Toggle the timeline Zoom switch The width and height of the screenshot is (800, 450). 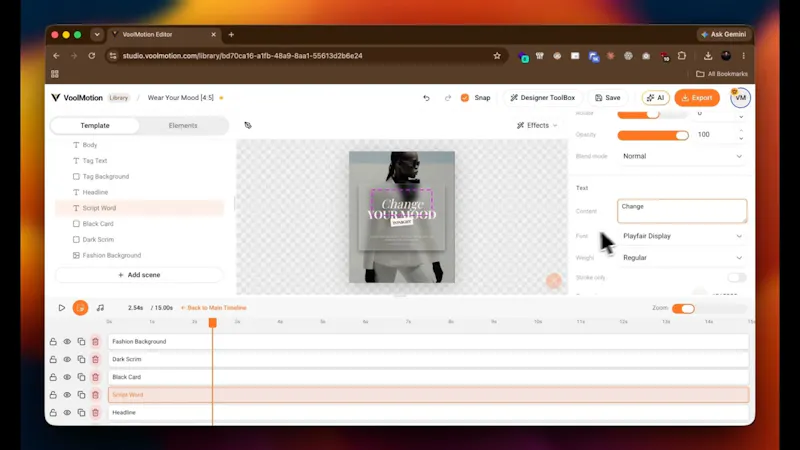(683, 308)
